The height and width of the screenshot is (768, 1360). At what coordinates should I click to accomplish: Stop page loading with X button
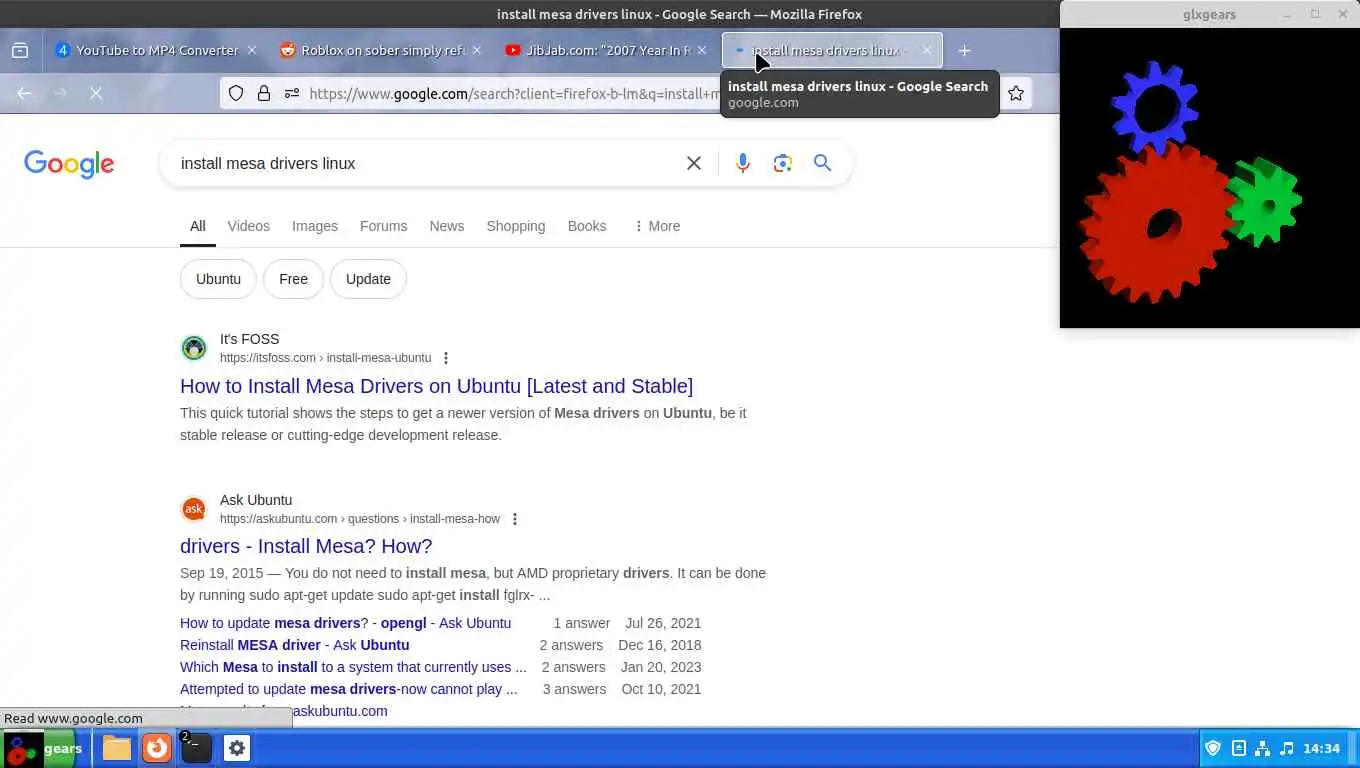point(96,93)
